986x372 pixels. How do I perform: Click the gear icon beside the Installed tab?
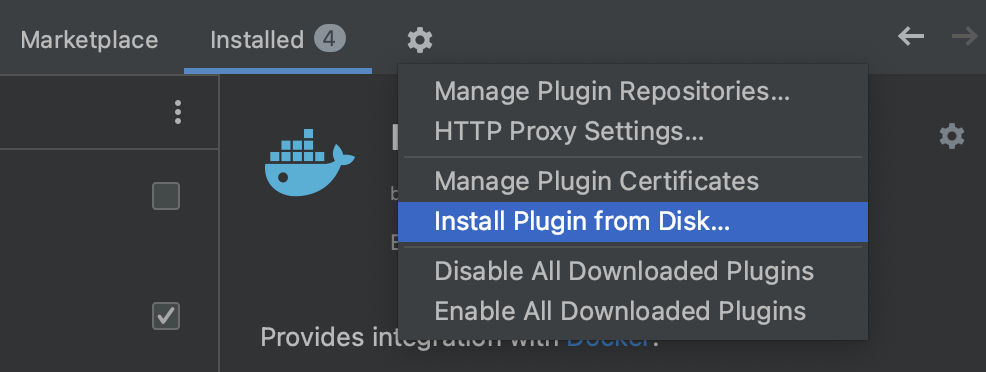(419, 40)
